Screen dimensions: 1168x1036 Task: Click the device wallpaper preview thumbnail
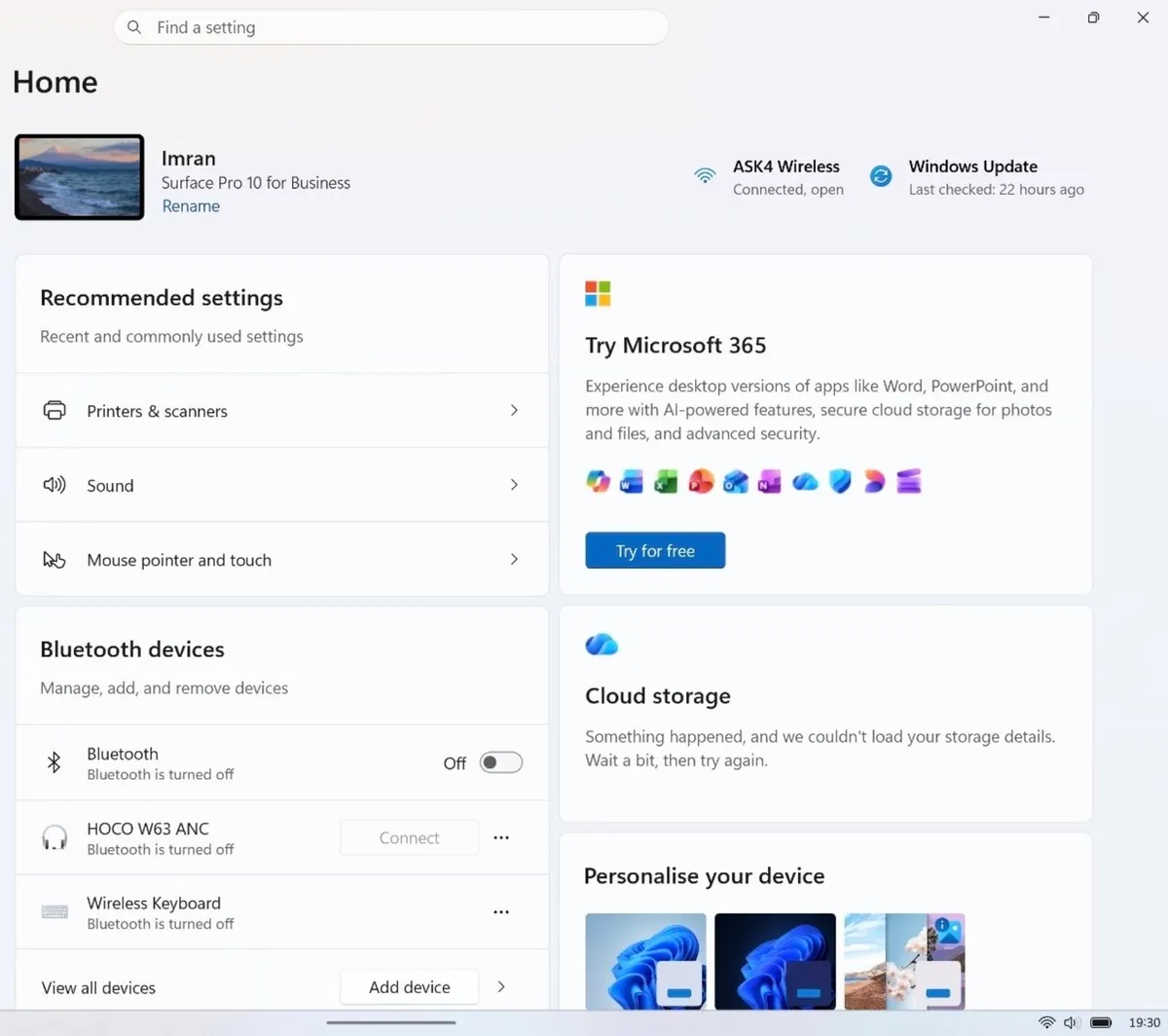click(x=80, y=177)
